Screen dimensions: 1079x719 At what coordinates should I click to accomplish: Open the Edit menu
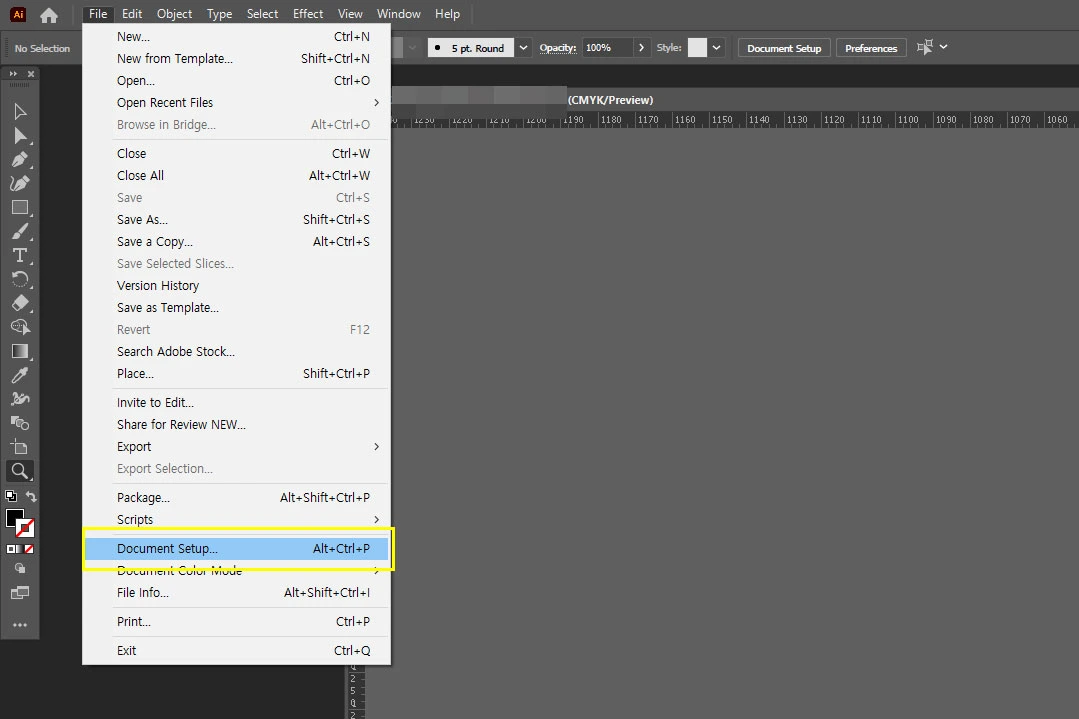pyautogui.click(x=132, y=14)
